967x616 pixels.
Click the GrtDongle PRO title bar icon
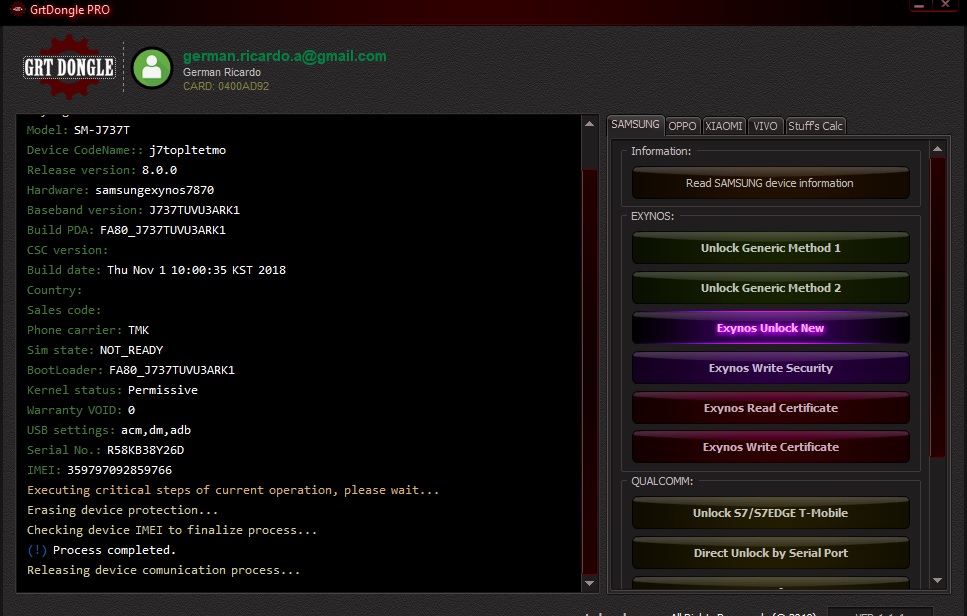[x=18, y=9]
